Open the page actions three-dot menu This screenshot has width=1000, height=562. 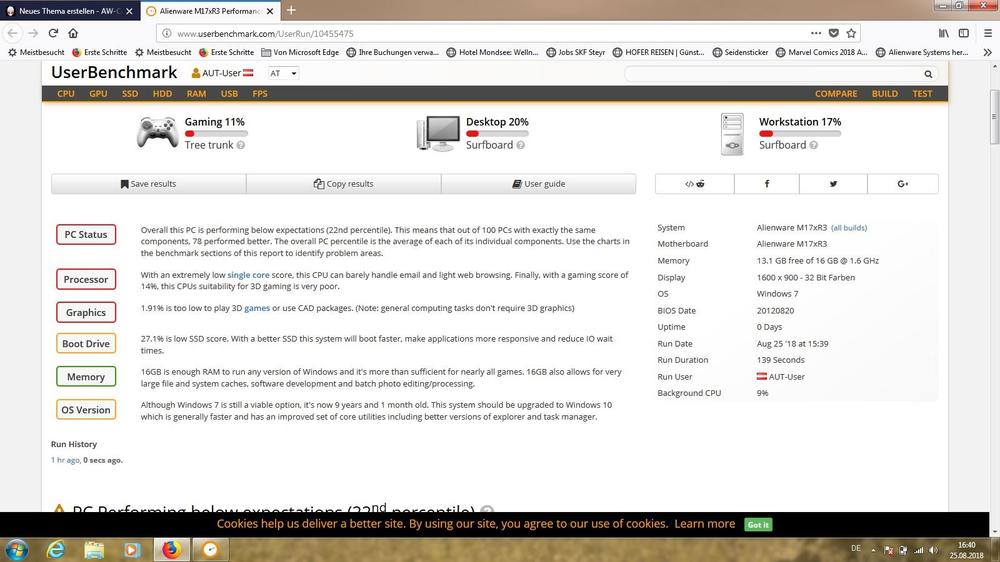pos(815,33)
